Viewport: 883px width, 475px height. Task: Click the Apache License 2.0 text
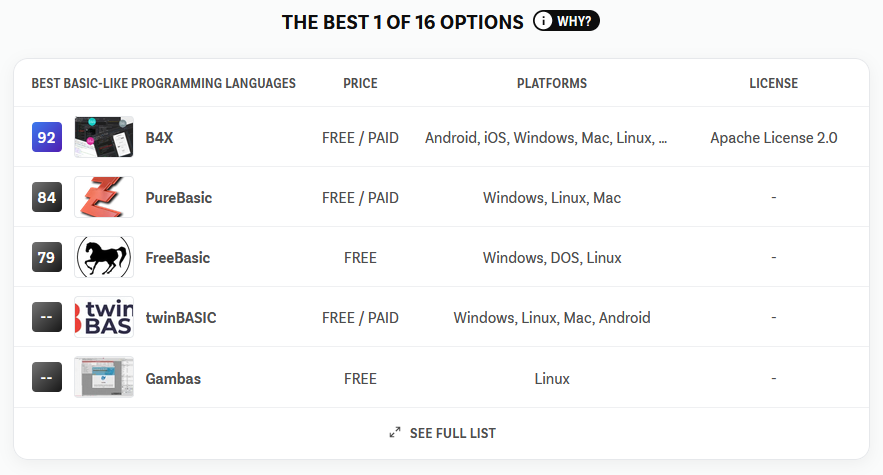[774, 137]
